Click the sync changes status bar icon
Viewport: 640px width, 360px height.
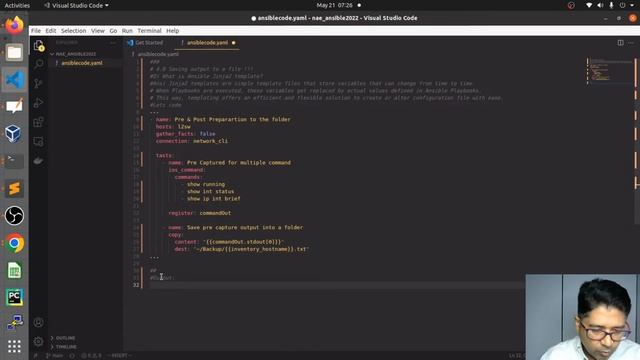(x=72, y=356)
